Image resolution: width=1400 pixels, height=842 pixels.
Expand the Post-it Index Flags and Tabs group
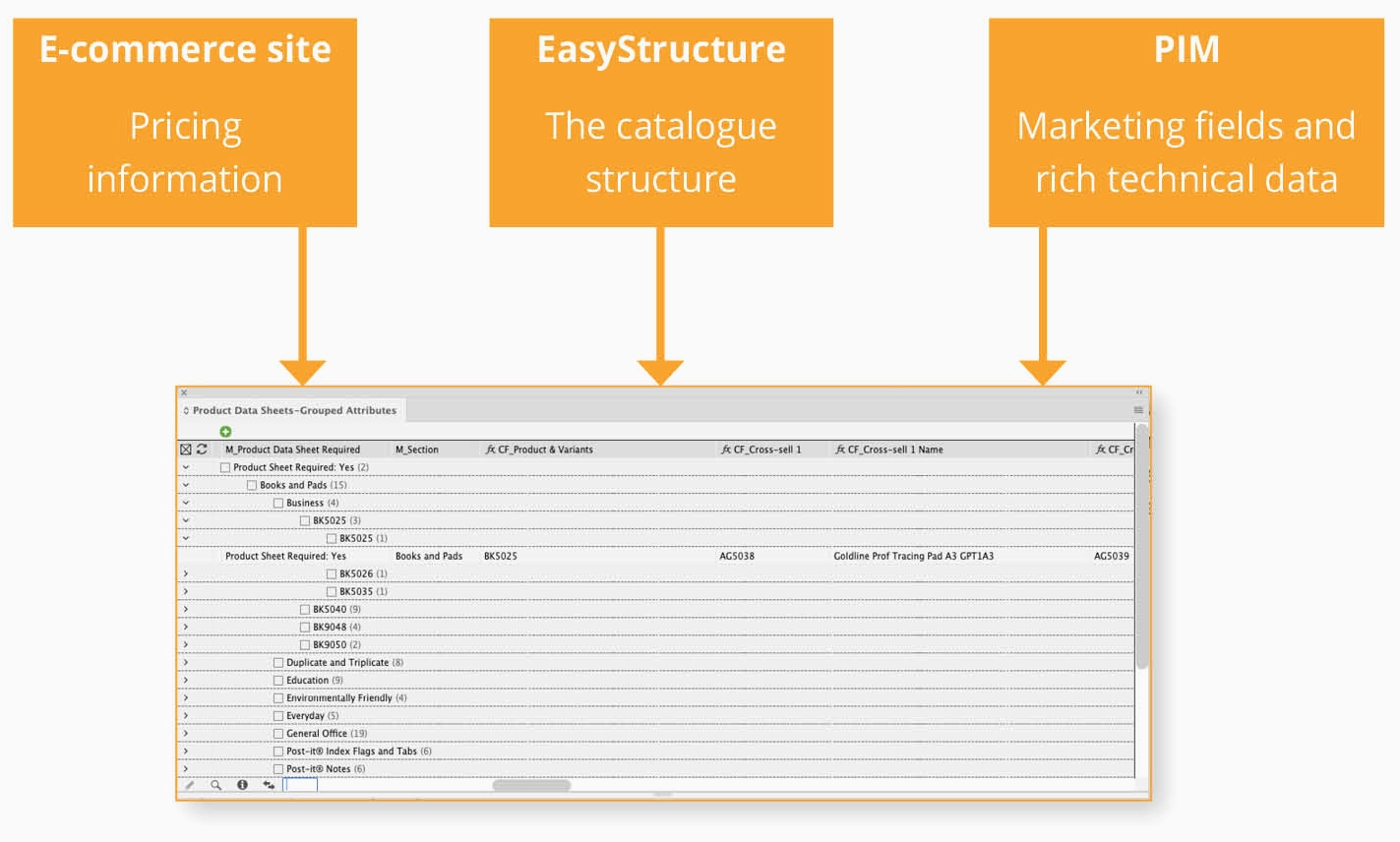tap(186, 751)
